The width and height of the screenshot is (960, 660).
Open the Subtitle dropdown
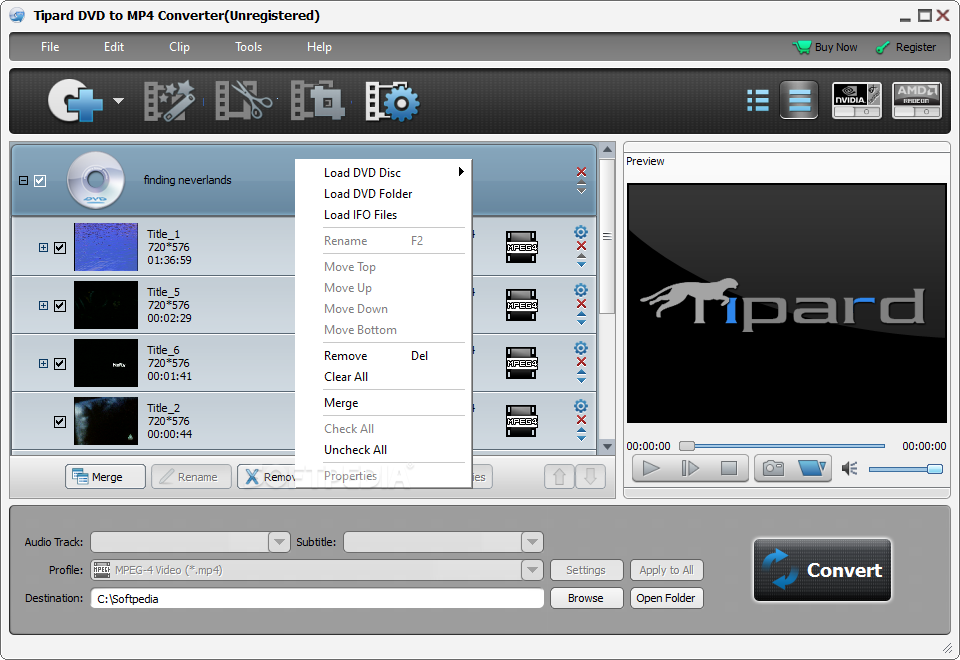coord(532,542)
